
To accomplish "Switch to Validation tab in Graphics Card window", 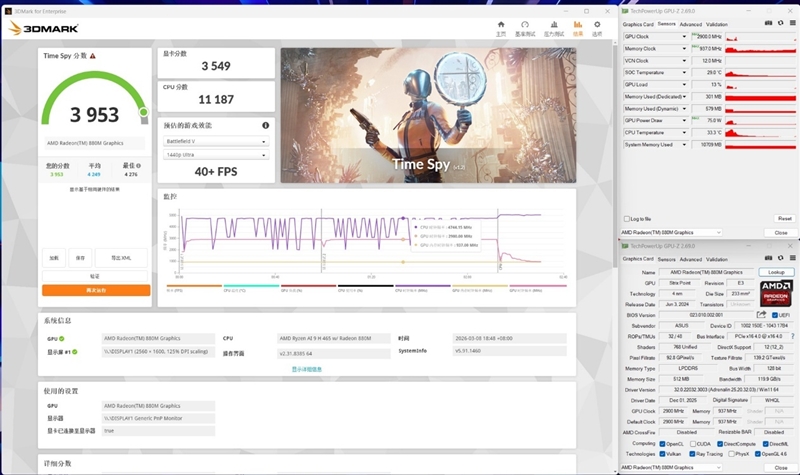I will (717, 259).
